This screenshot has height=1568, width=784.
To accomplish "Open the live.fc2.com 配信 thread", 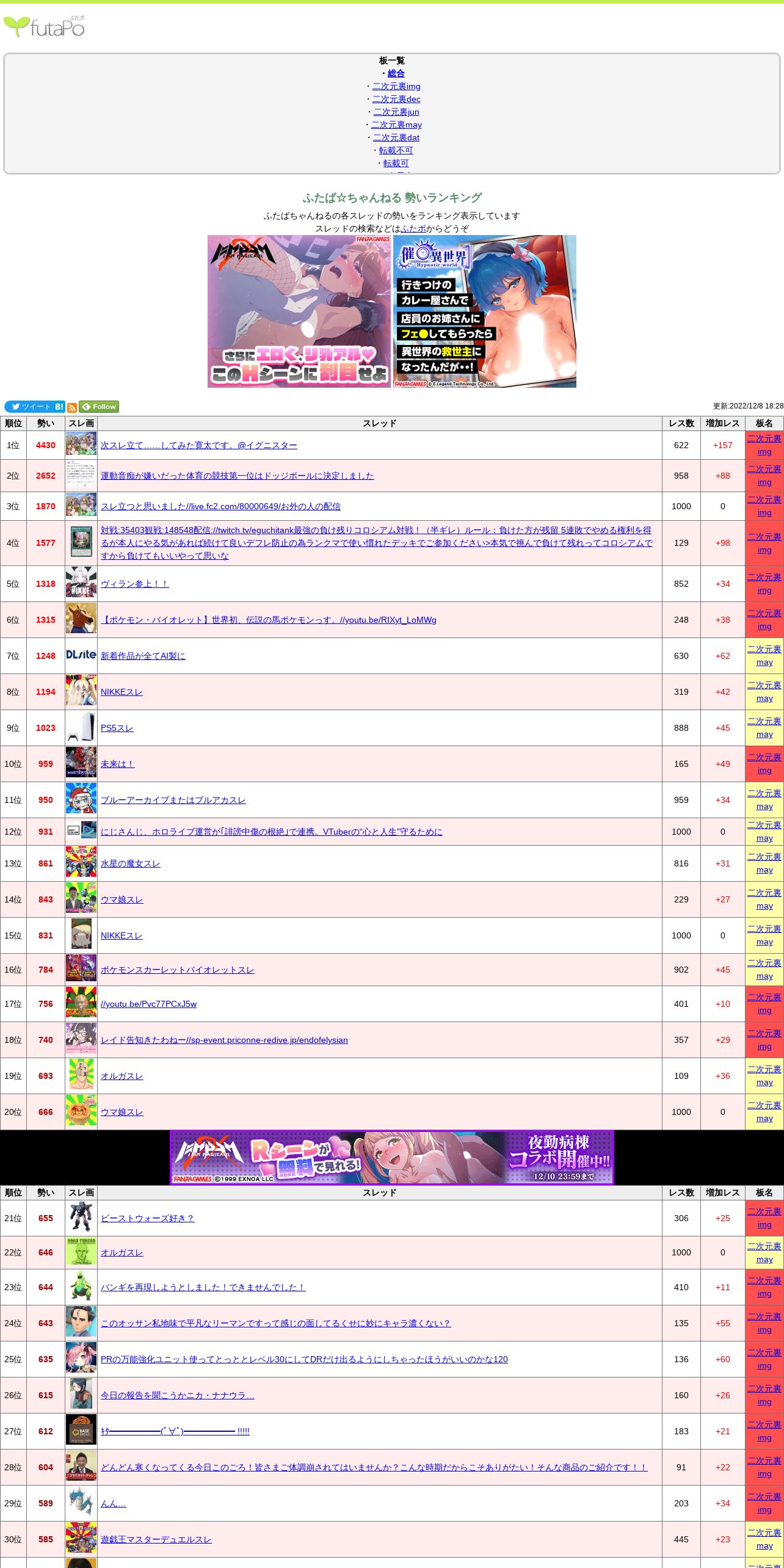I will click(x=220, y=506).
